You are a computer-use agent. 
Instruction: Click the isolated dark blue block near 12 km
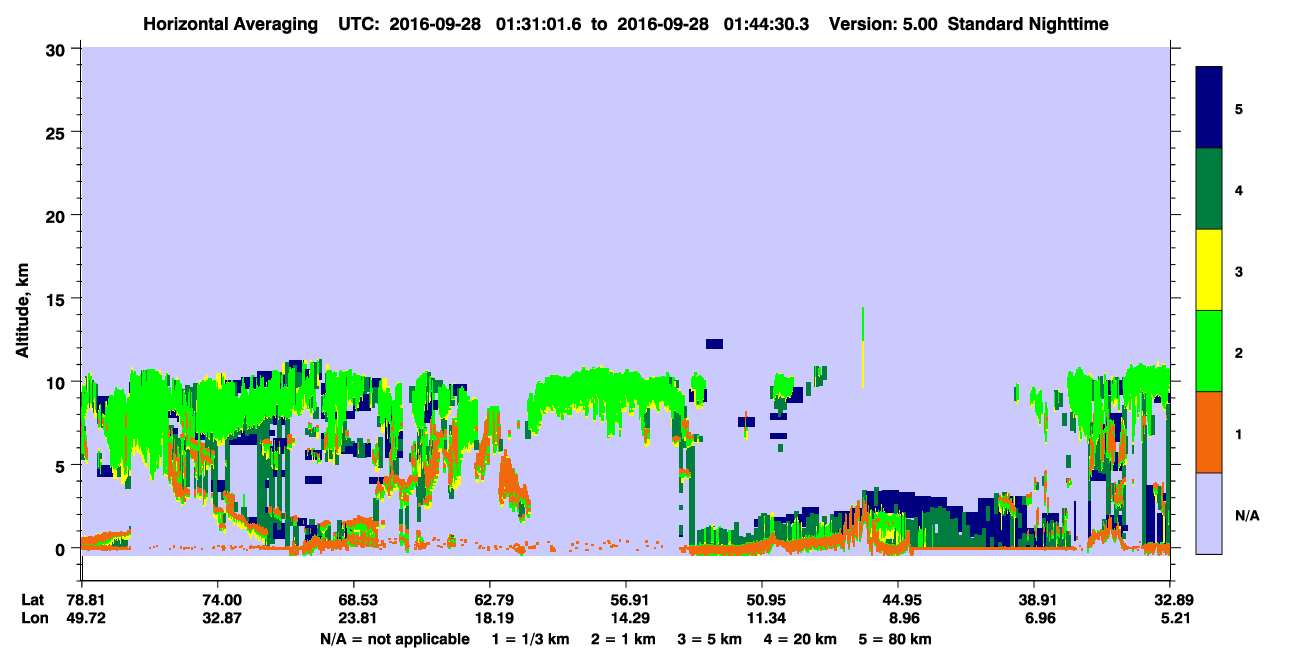[x=714, y=343]
